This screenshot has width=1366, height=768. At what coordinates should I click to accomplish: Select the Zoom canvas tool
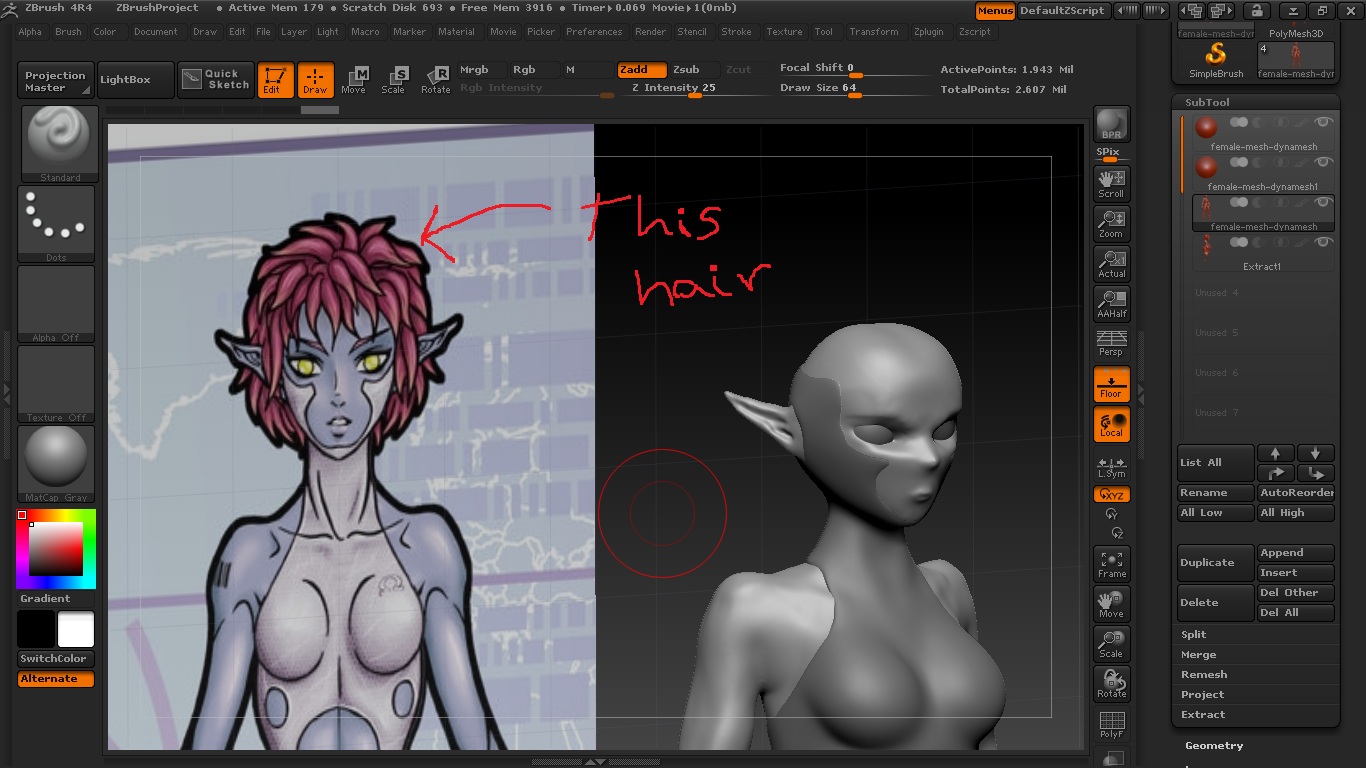[1111, 223]
